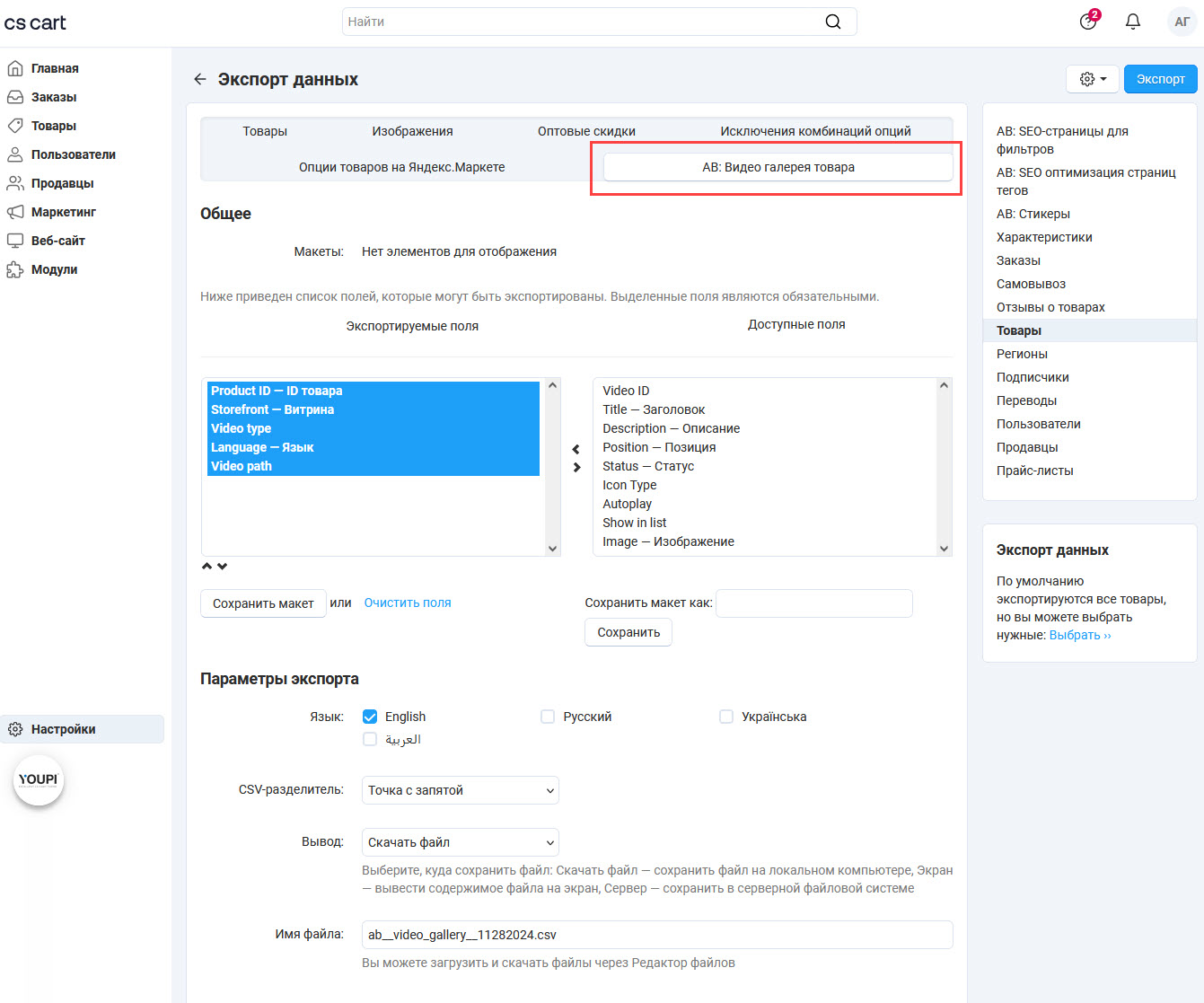
Task: Click the Имя файла input field
Action: (656, 935)
